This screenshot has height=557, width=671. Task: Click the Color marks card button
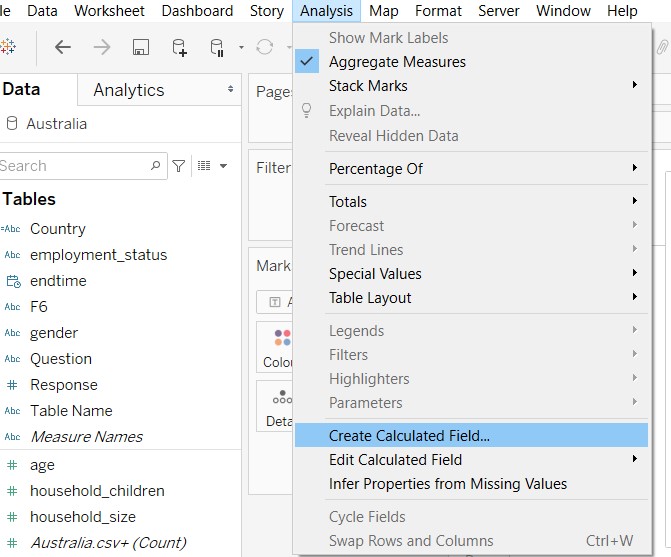(276, 348)
